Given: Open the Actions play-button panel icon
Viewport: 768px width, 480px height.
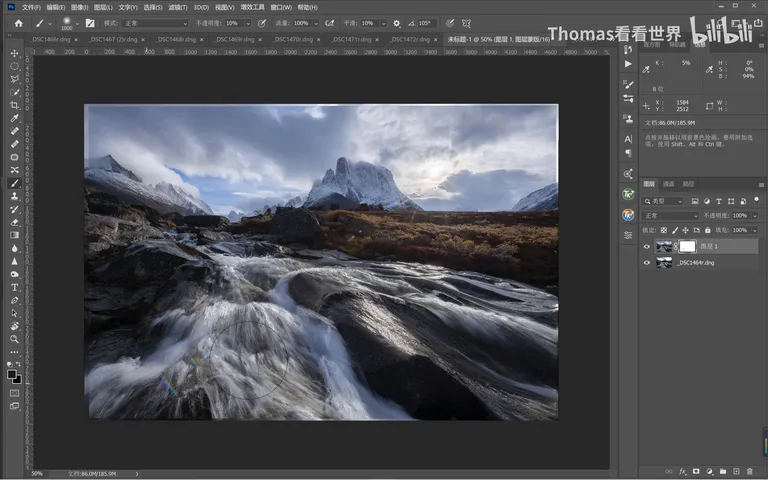Looking at the screenshot, I should pos(628,64).
